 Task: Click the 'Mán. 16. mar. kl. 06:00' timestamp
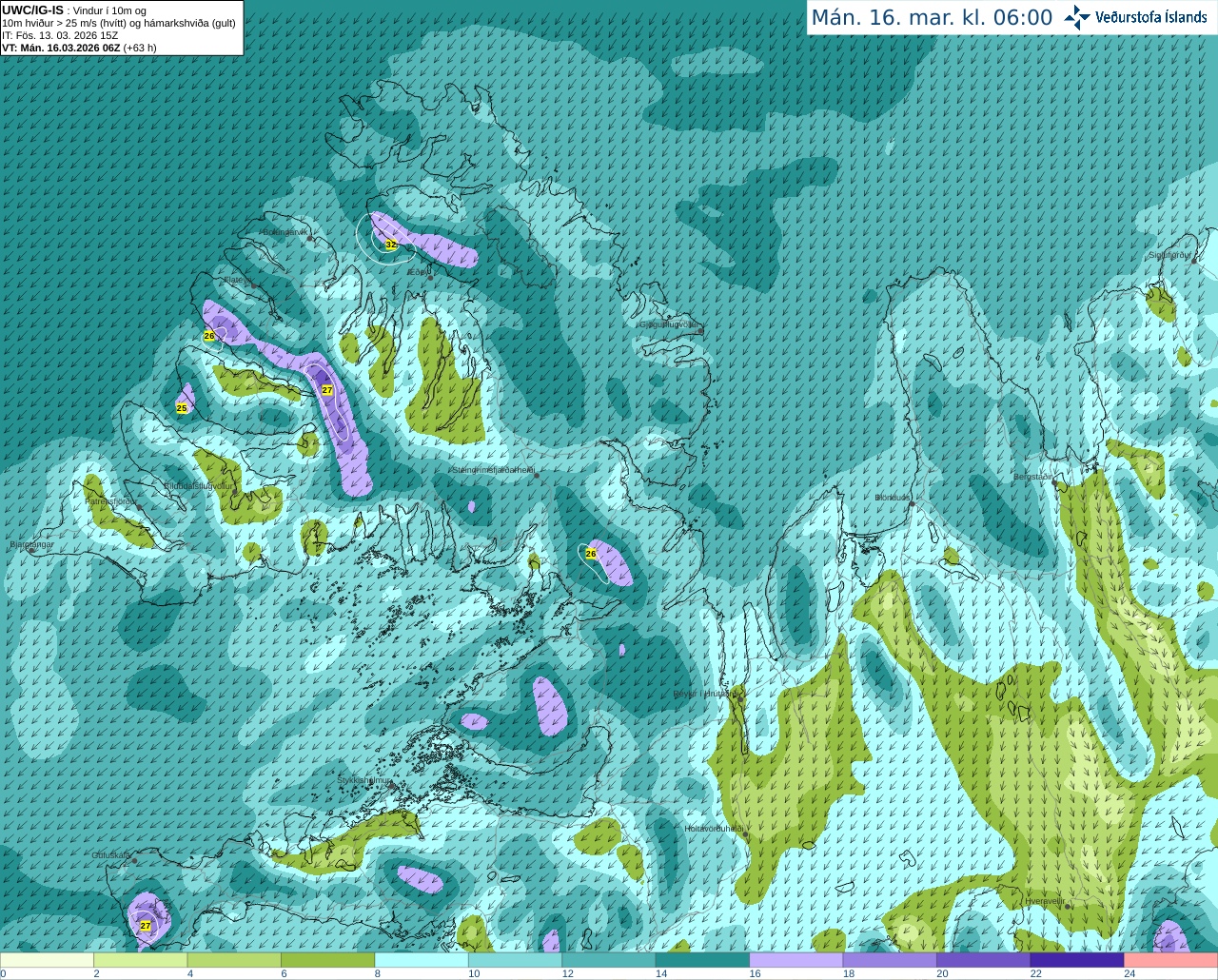(x=932, y=18)
